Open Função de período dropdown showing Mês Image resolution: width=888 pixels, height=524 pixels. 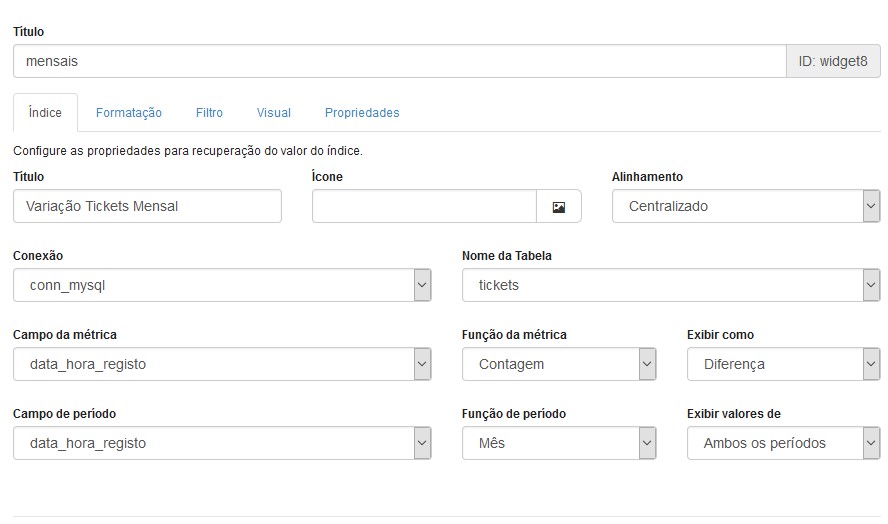click(x=559, y=443)
